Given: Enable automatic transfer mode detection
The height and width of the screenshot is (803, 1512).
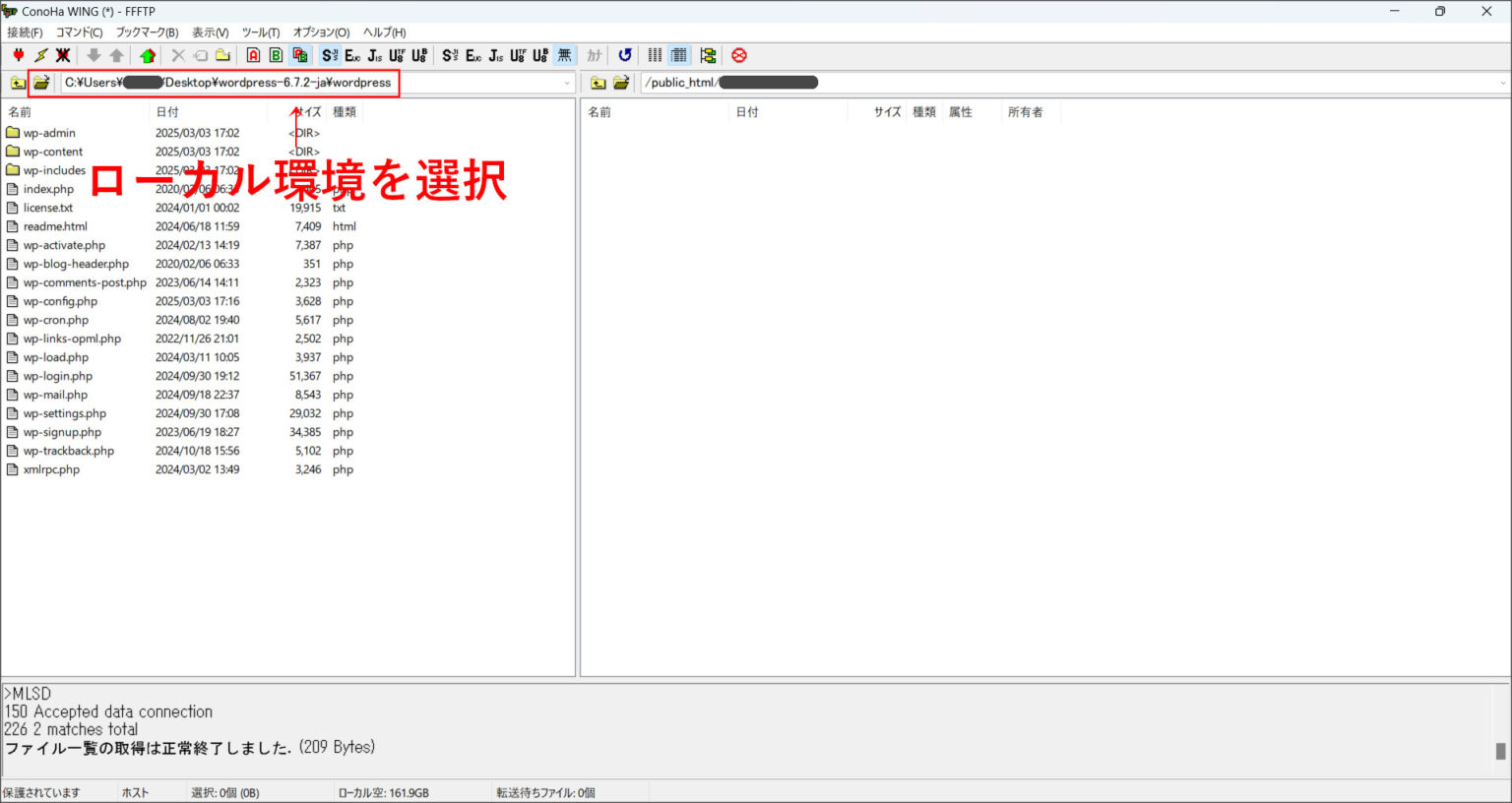Looking at the screenshot, I should click(297, 55).
